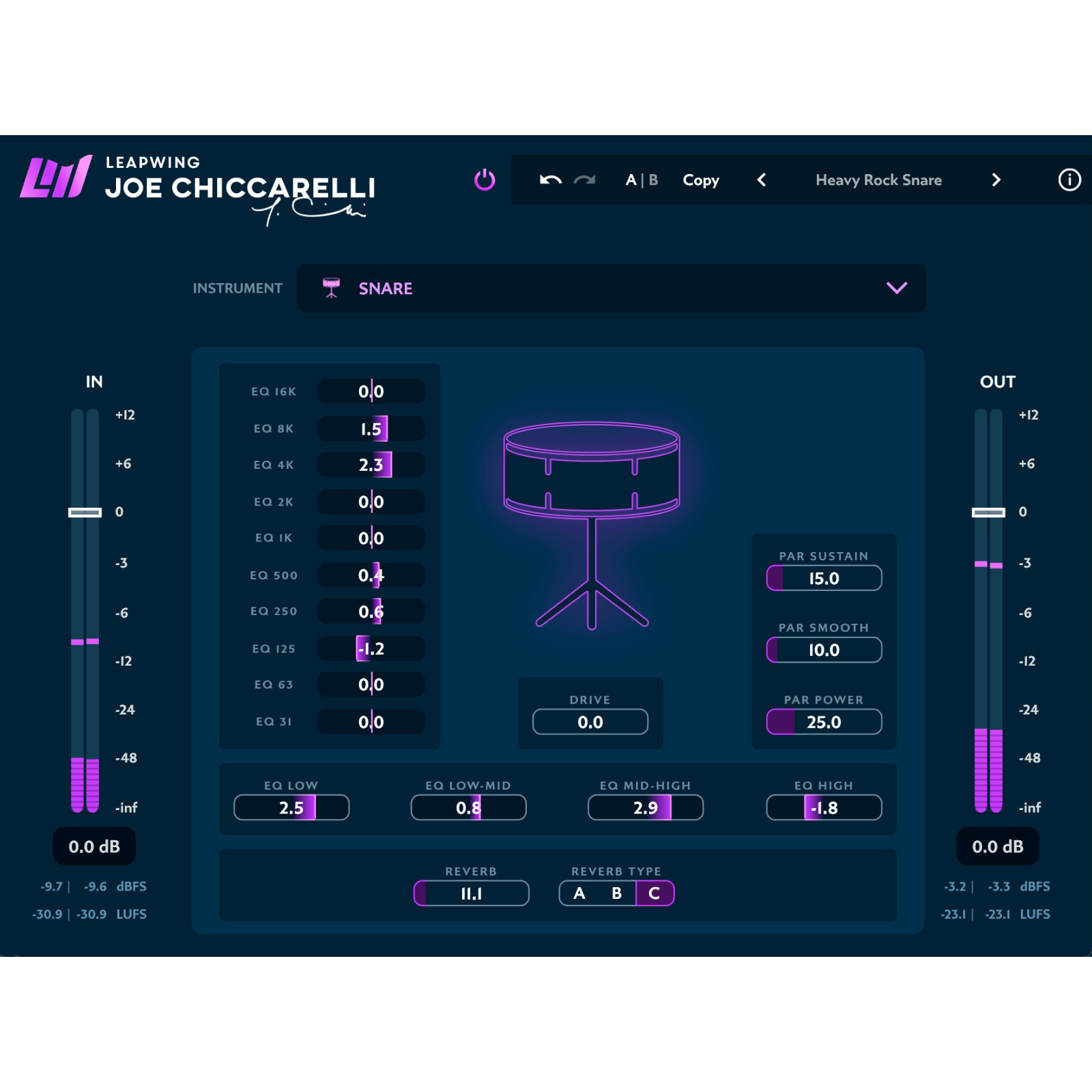
Task: Go to next preset arrow
Action: 996,180
